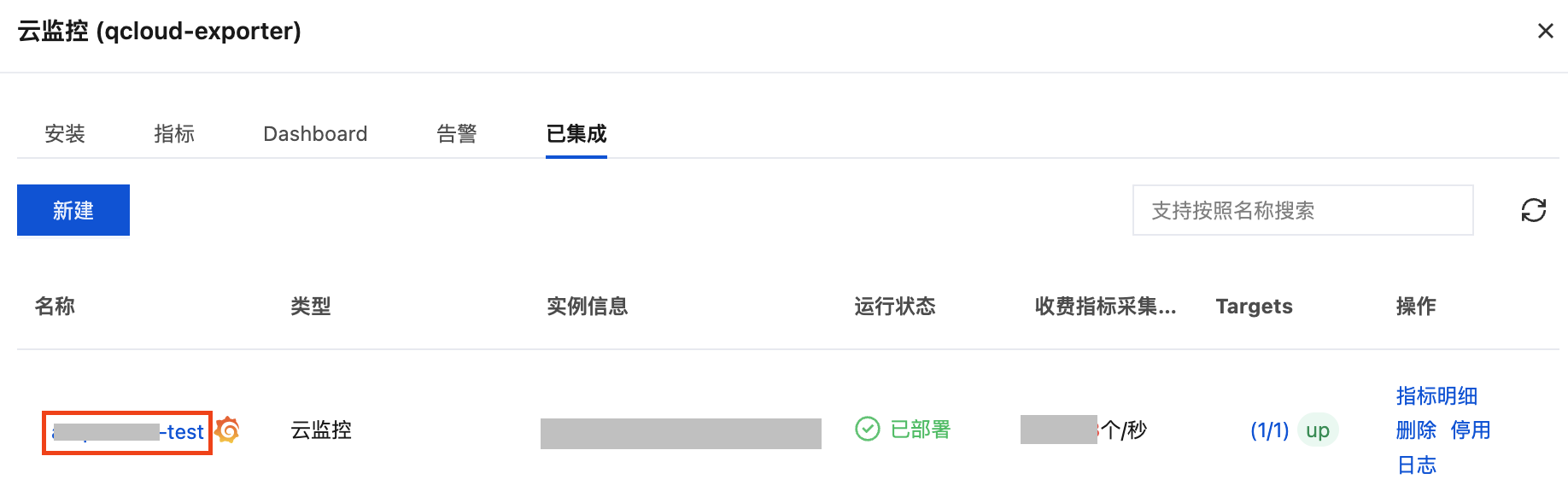This screenshot has height=497, width=1568.
Task: Click the truncated 收费指标采集 column header
Action: (1105, 307)
